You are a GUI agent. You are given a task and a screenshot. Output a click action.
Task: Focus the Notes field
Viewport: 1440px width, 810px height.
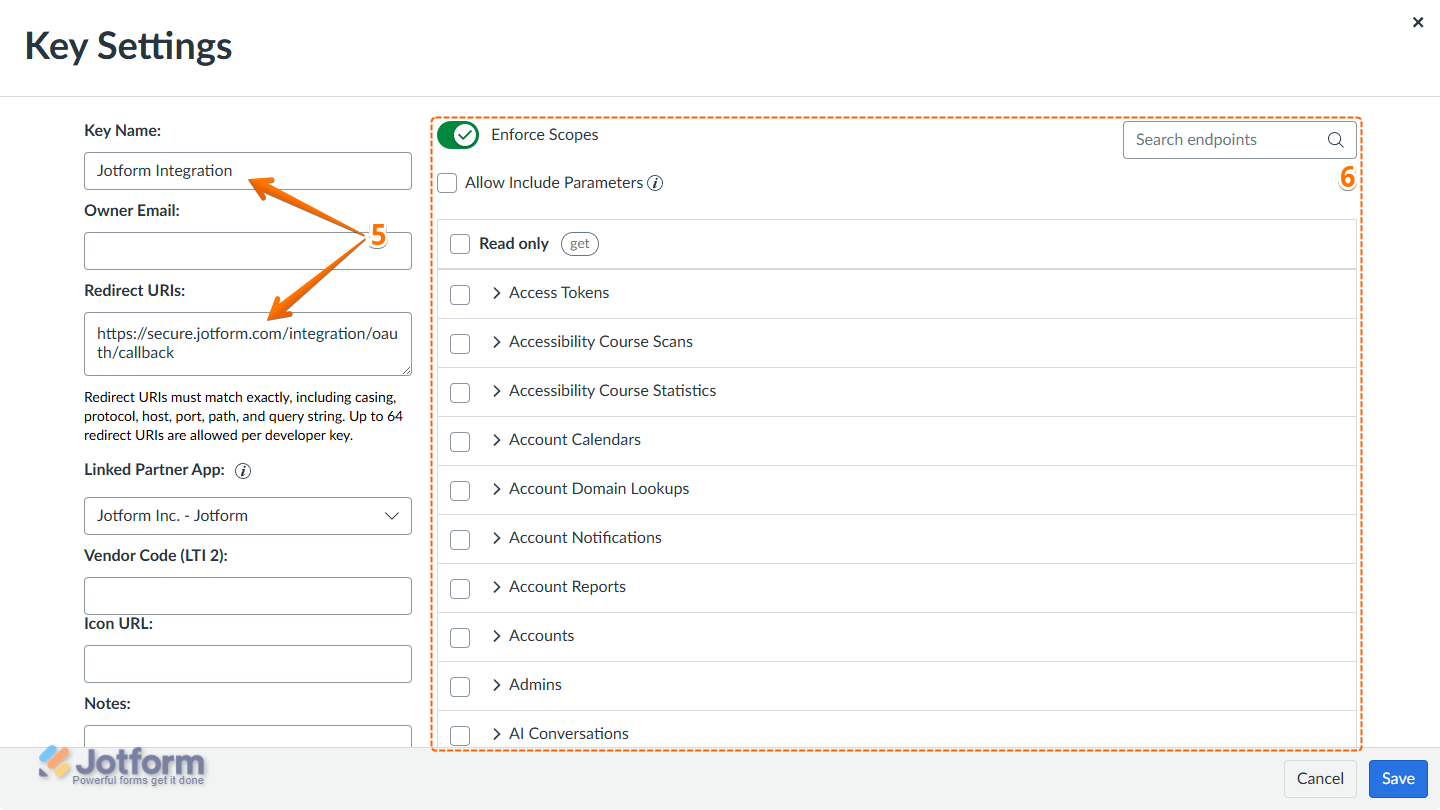tap(248, 736)
